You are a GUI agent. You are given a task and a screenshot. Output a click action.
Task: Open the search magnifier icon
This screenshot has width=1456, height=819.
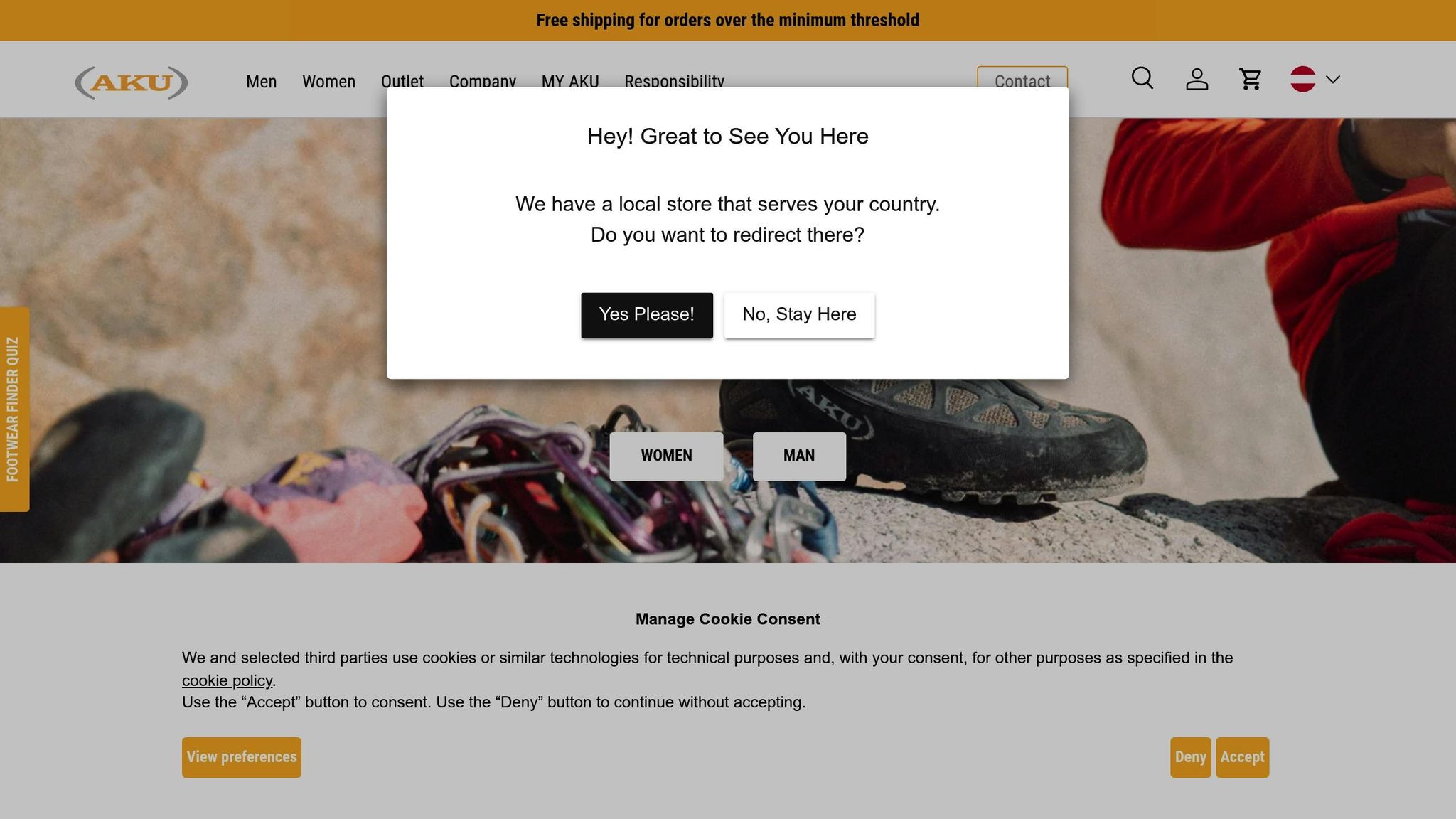tap(1142, 78)
